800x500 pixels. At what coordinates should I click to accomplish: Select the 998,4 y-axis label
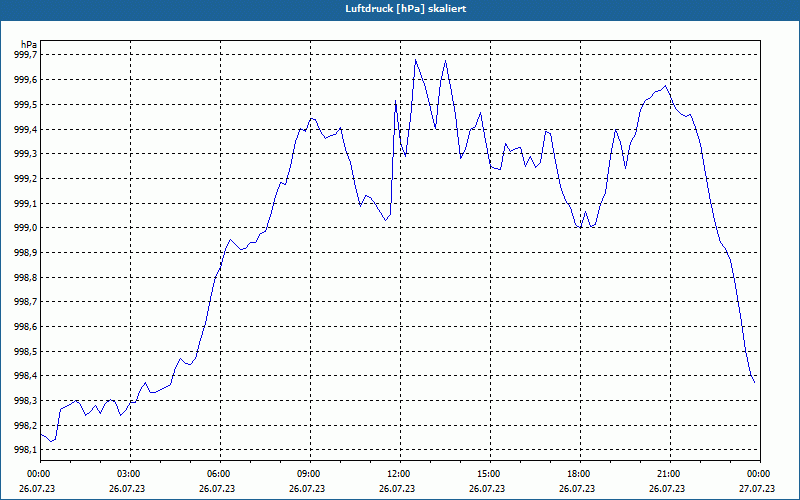[x=25, y=376]
